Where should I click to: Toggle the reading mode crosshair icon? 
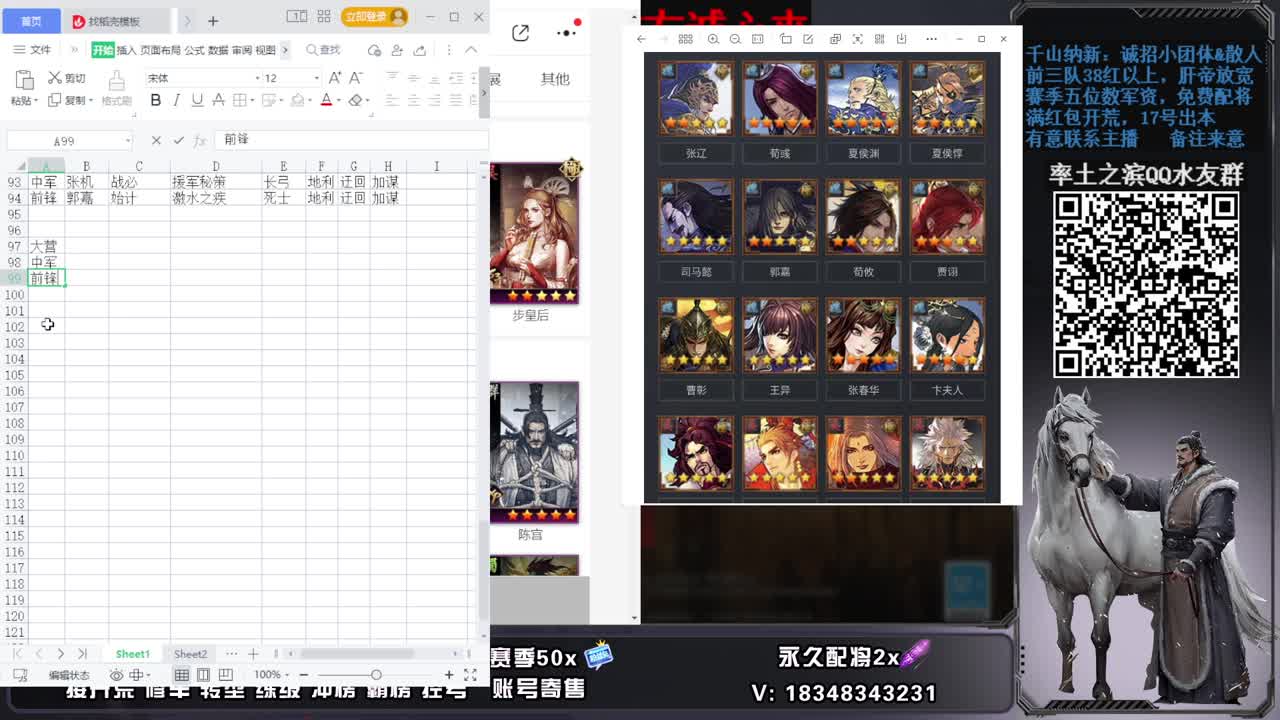point(136,675)
